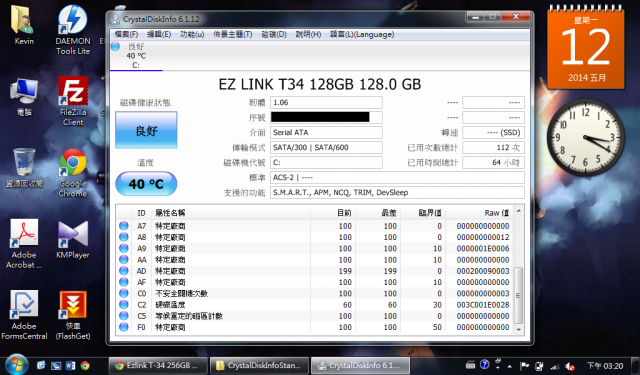This screenshot has height=375, width=640.
Task: Click the Windows Start orb
Action: click(x=16, y=364)
